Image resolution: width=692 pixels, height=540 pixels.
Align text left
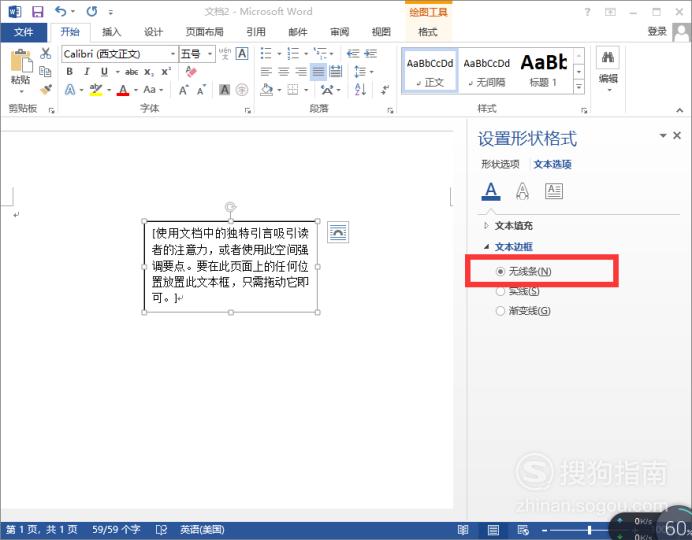(x=266, y=71)
